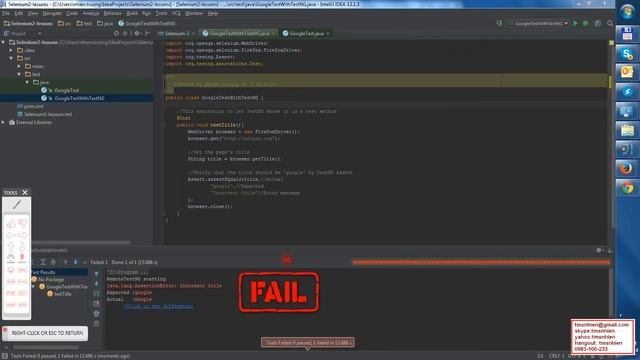This screenshot has width=640, height=360.
Task: Open Project panel settings gear icon
Action: coord(137,33)
